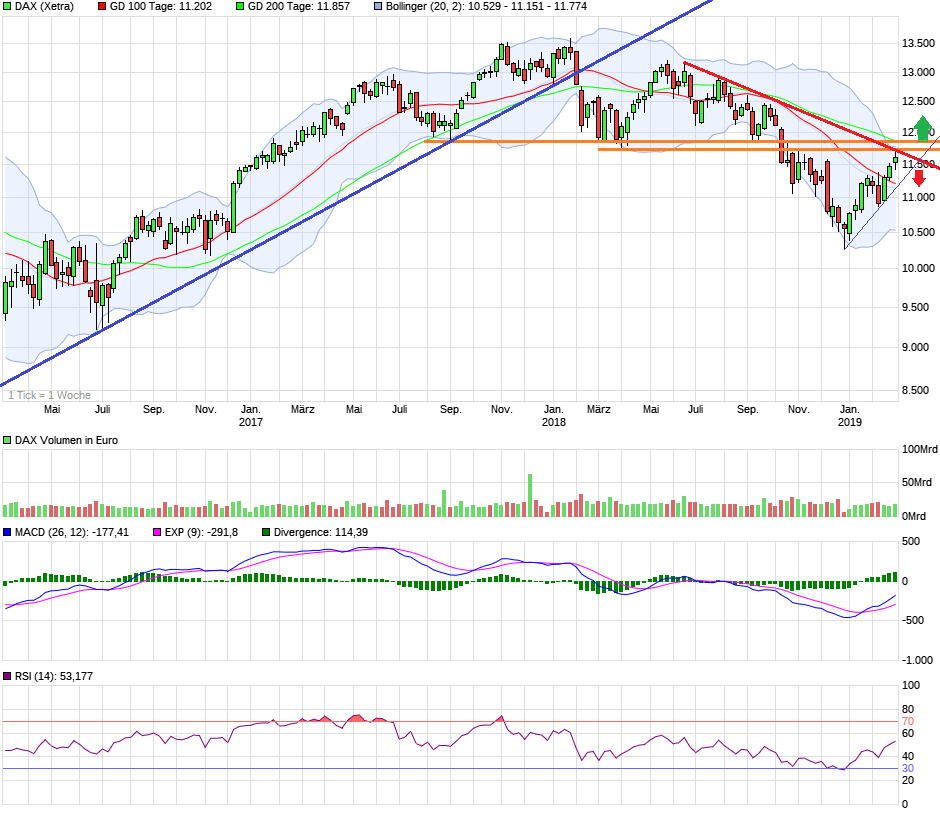Click the blue Bollinger legend square
940x814 pixels.
point(378,7)
